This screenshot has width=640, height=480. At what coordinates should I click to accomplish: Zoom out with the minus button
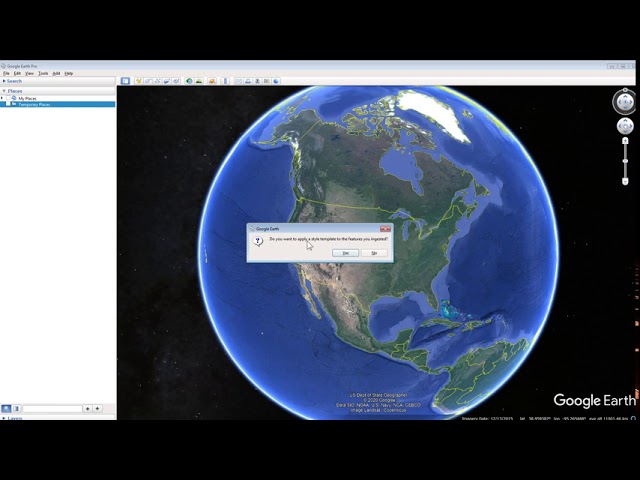(x=625, y=181)
